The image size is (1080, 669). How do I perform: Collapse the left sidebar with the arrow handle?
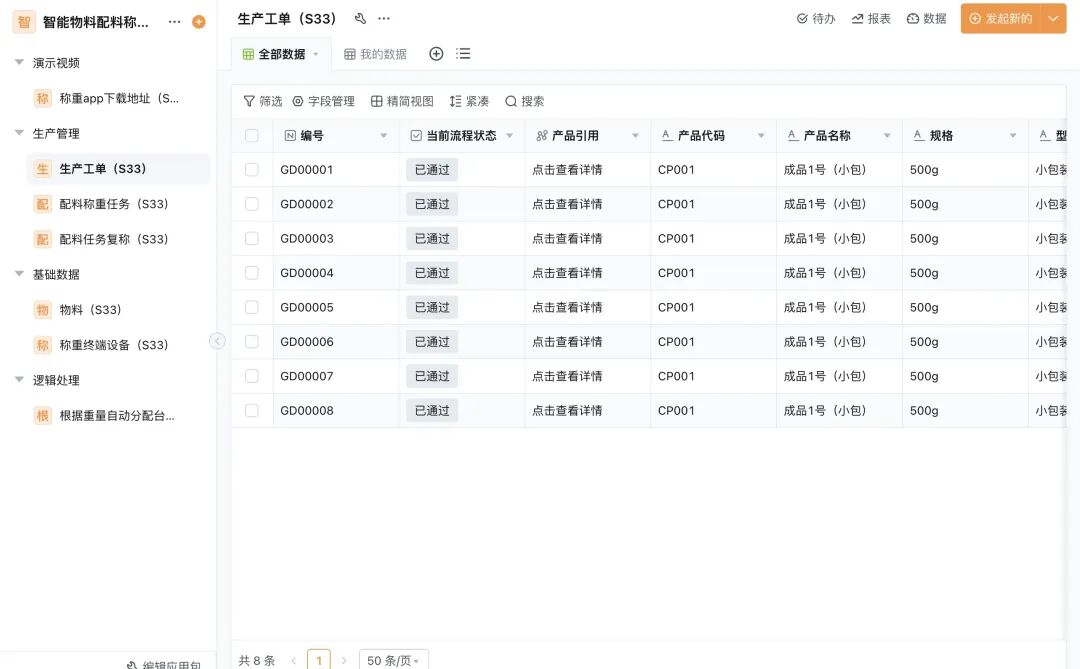(217, 341)
